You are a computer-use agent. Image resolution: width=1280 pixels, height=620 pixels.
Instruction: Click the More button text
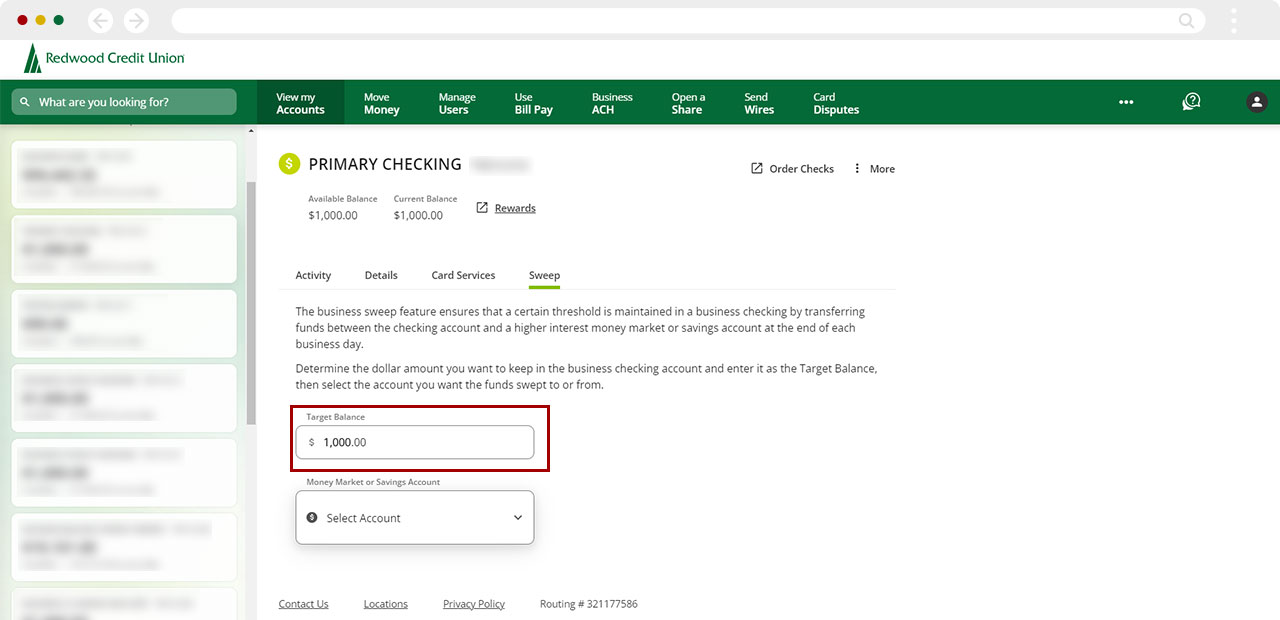pyautogui.click(x=882, y=169)
